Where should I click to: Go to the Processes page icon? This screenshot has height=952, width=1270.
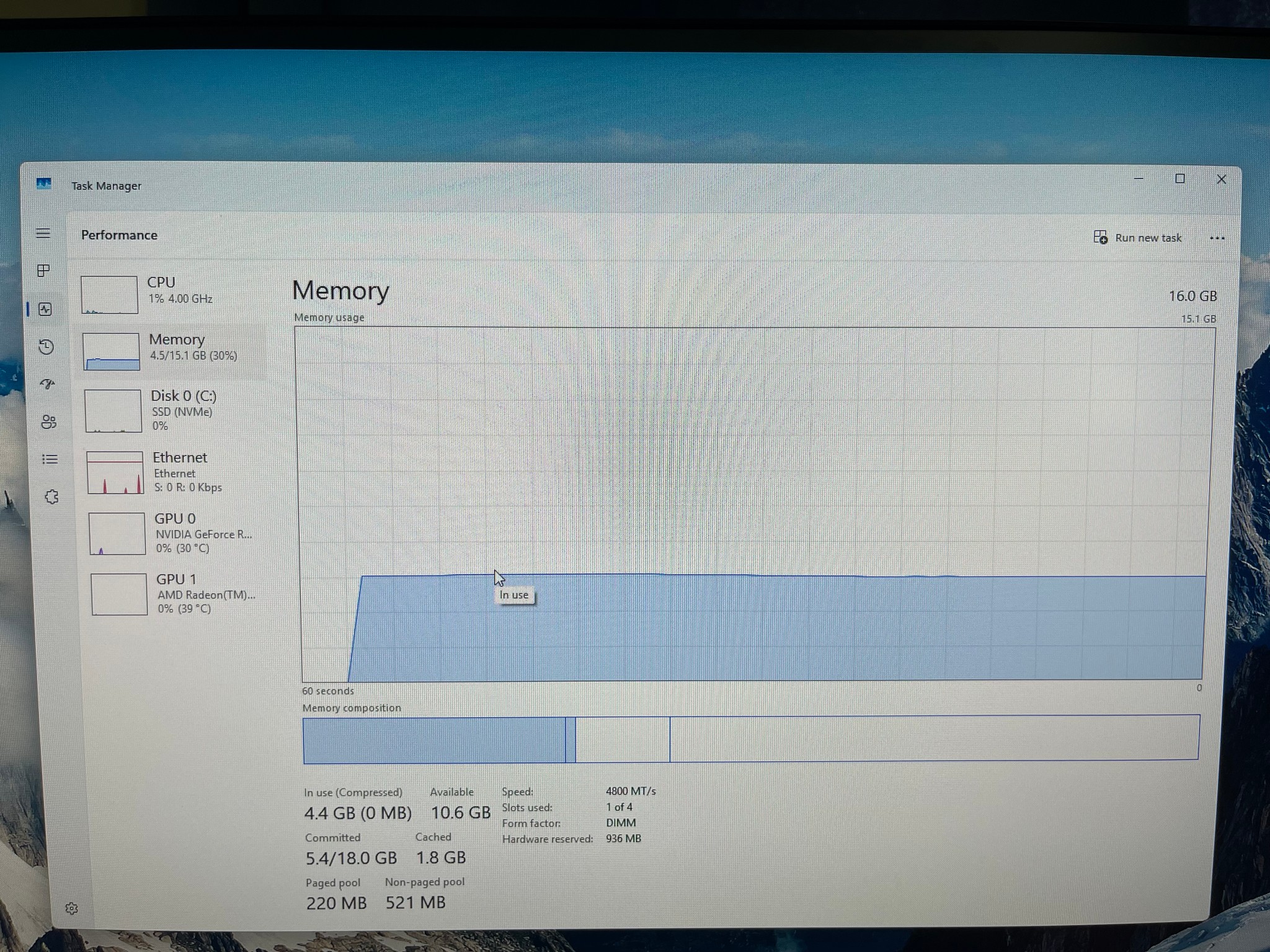(x=43, y=271)
